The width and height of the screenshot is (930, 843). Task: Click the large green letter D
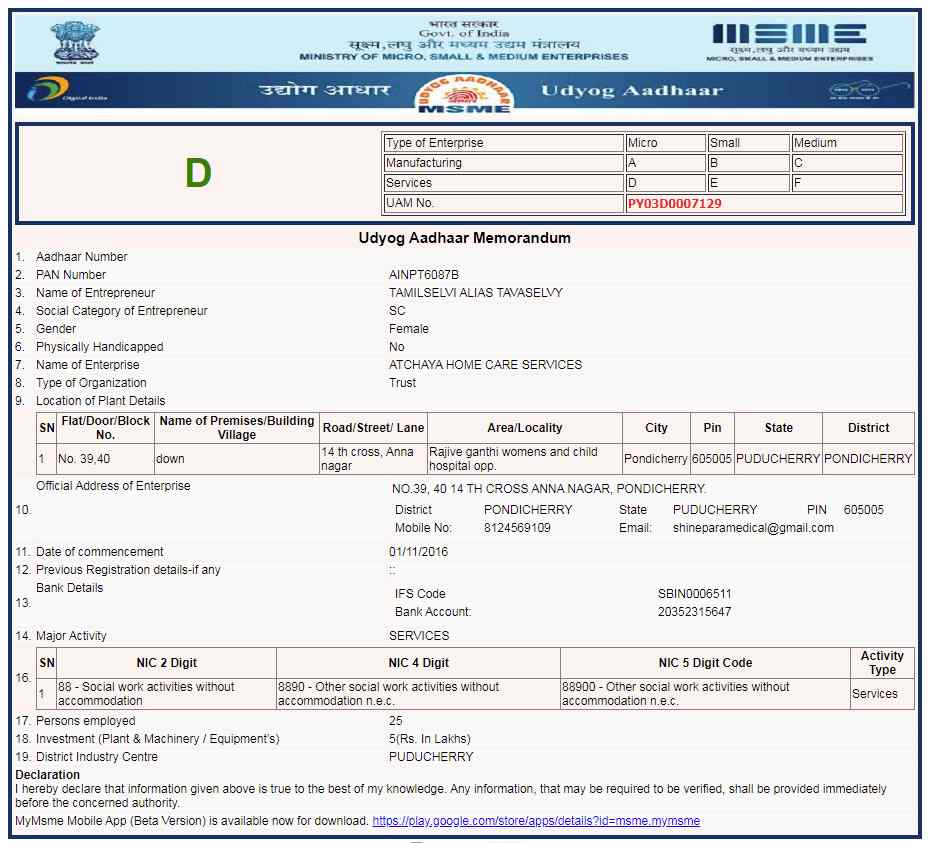(x=198, y=173)
